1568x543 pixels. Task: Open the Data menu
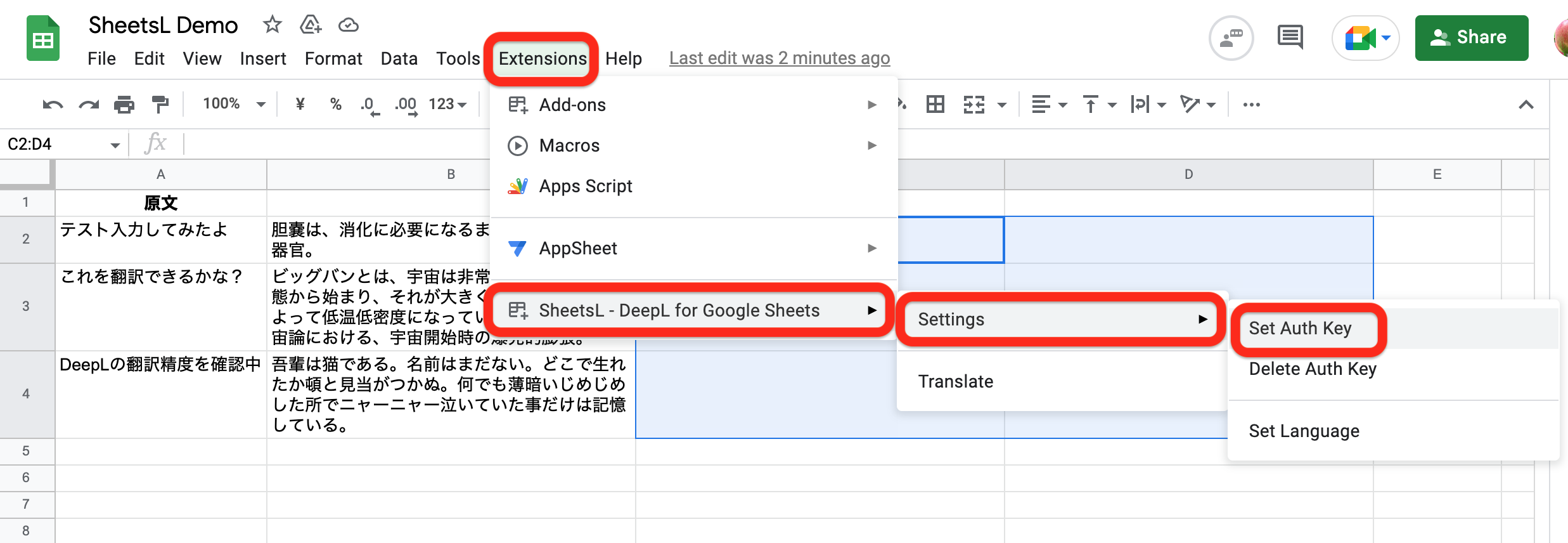399,58
